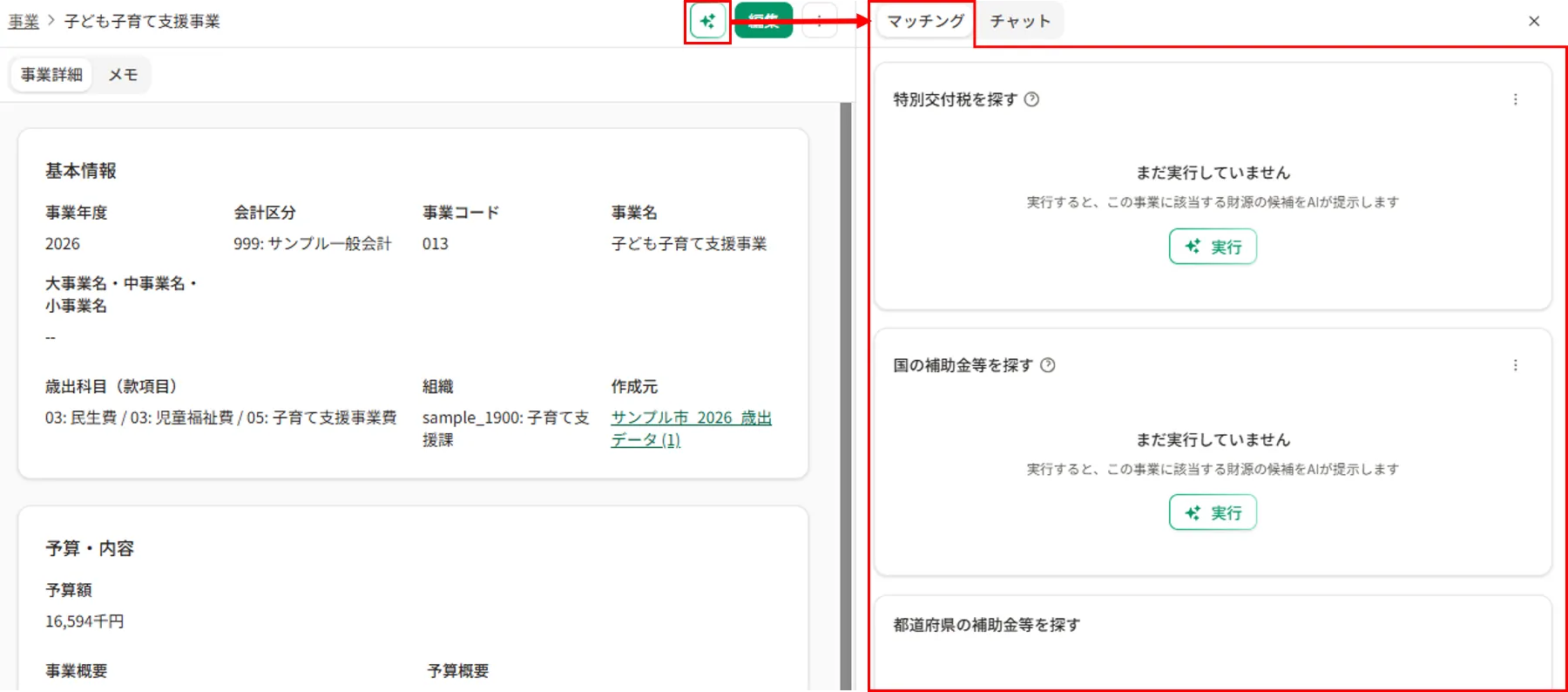This screenshot has width=1568, height=692.
Task: Go to 事業 breadcrumb link
Action: [24, 21]
